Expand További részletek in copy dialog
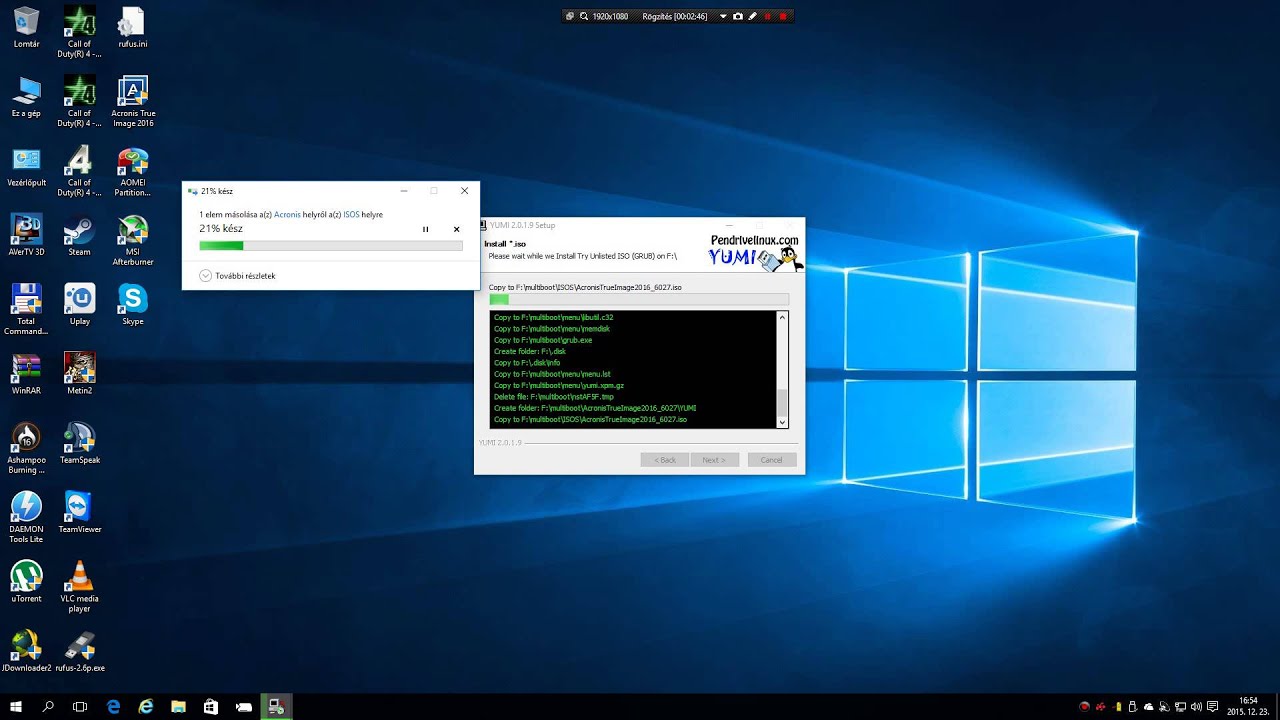Viewport: 1280px width, 720px height. point(237,275)
